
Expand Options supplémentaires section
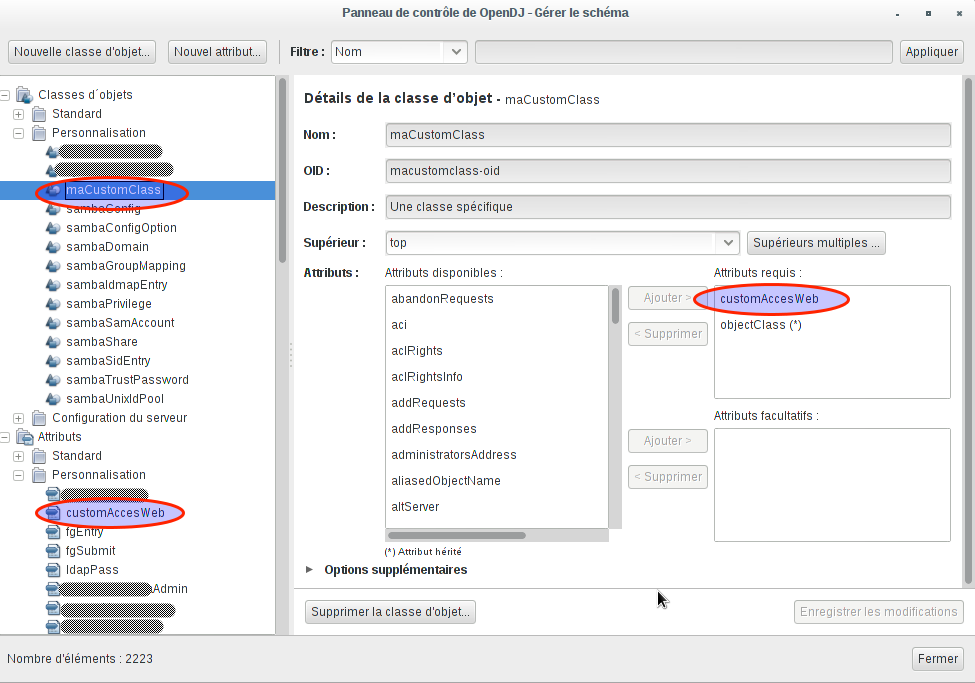[309, 570]
